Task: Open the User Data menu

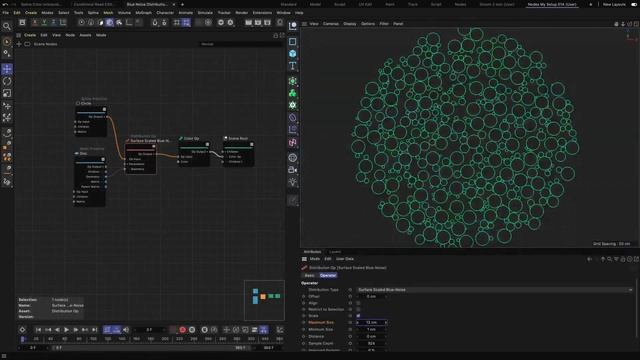Action: click(344, 259)
